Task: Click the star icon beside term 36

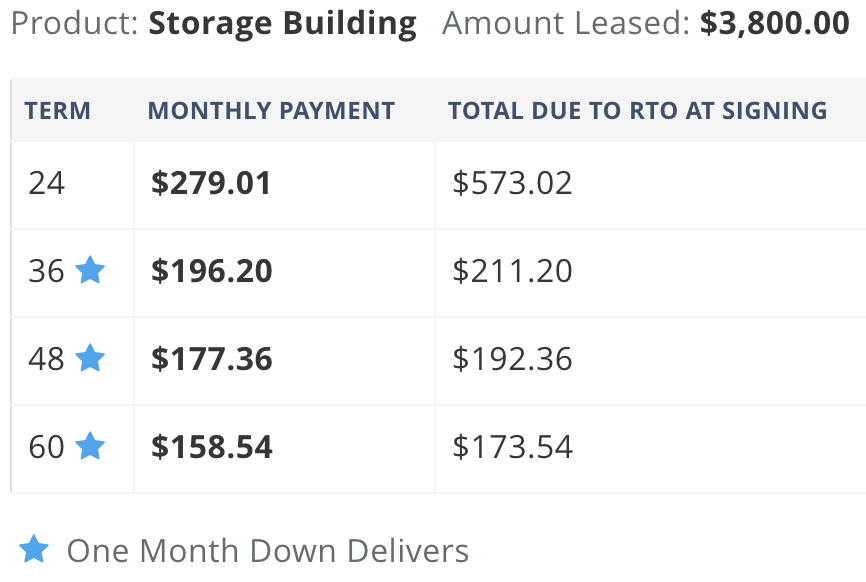Action: tap(90, 270)
